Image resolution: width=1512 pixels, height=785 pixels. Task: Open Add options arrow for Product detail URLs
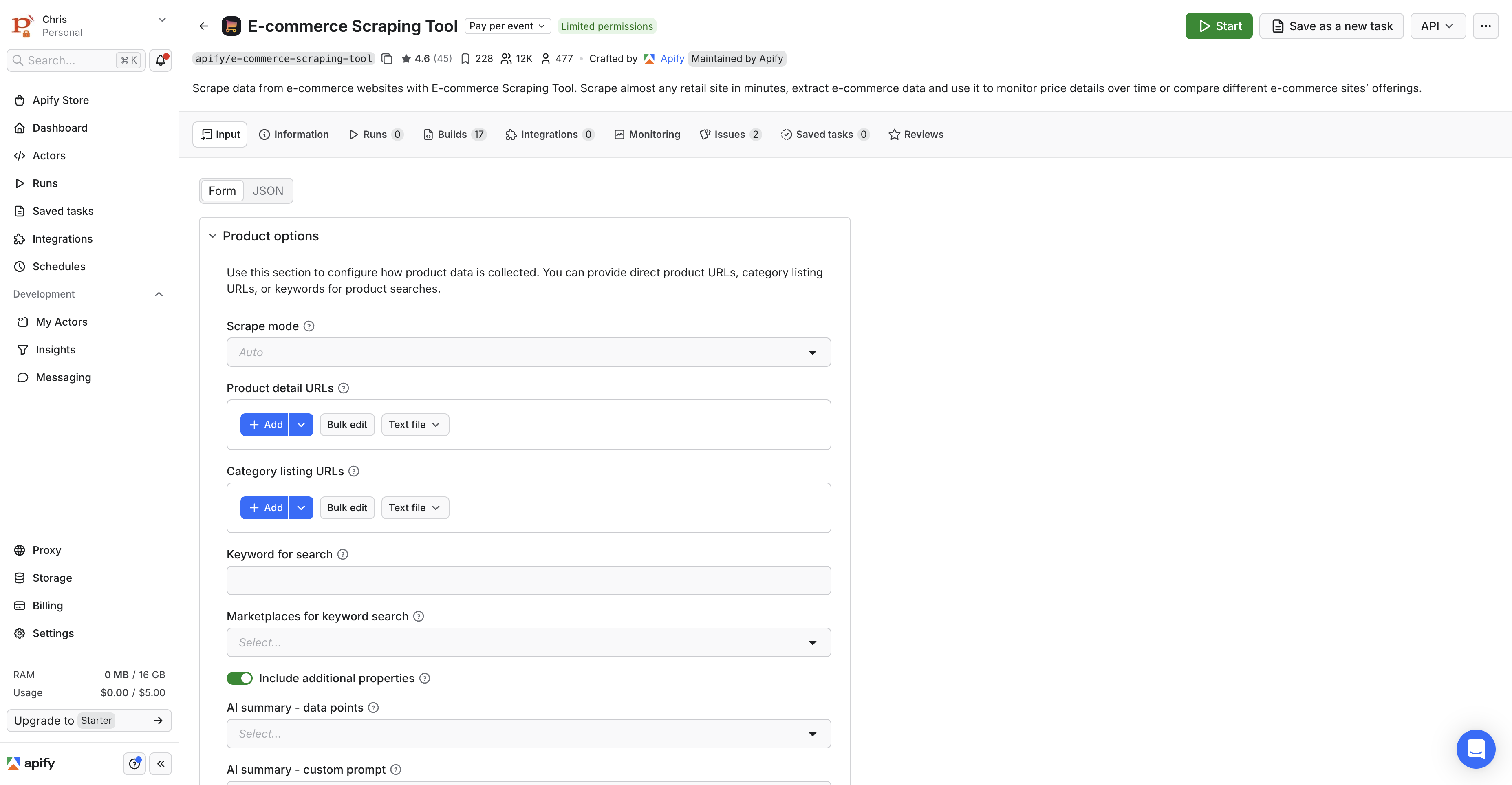(301, 425)
